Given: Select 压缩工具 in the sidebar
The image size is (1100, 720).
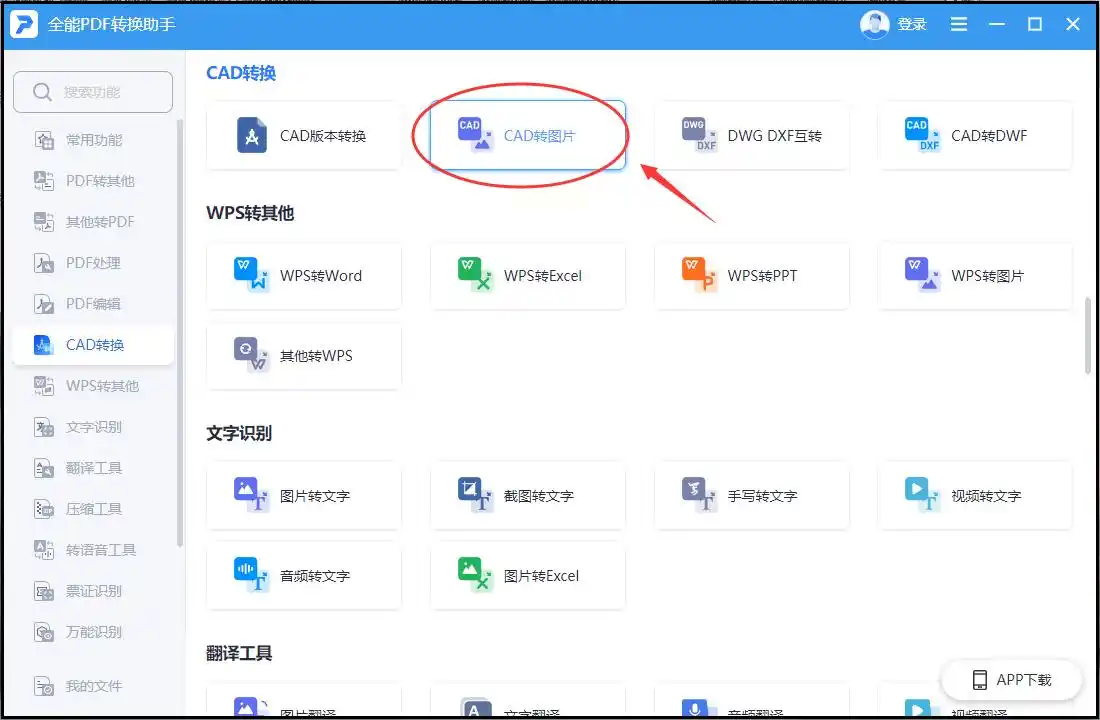Looking at the screenshot, I should coord(93,509).
